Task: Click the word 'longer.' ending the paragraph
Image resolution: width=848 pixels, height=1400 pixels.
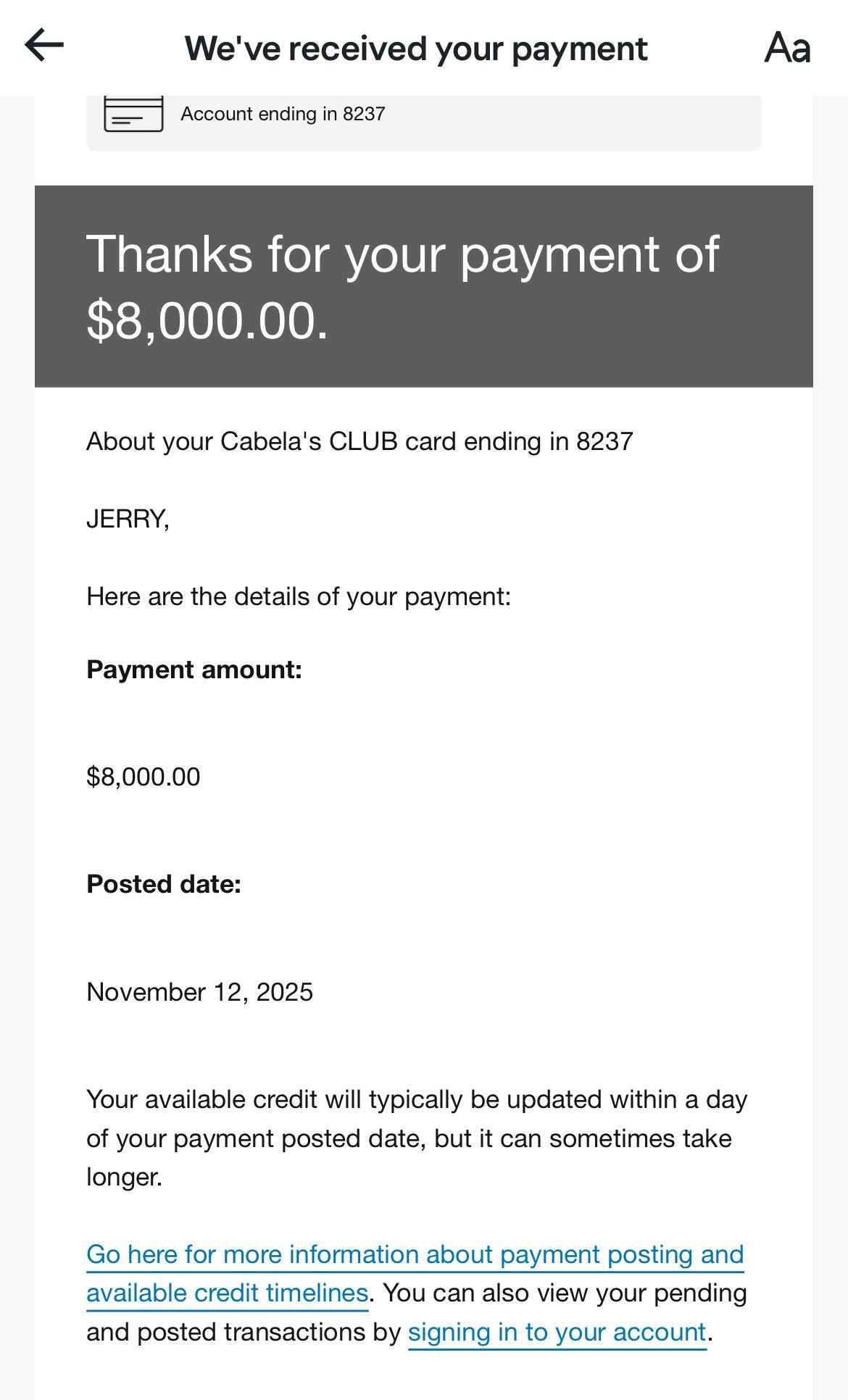Action: tap(124, 1177)
